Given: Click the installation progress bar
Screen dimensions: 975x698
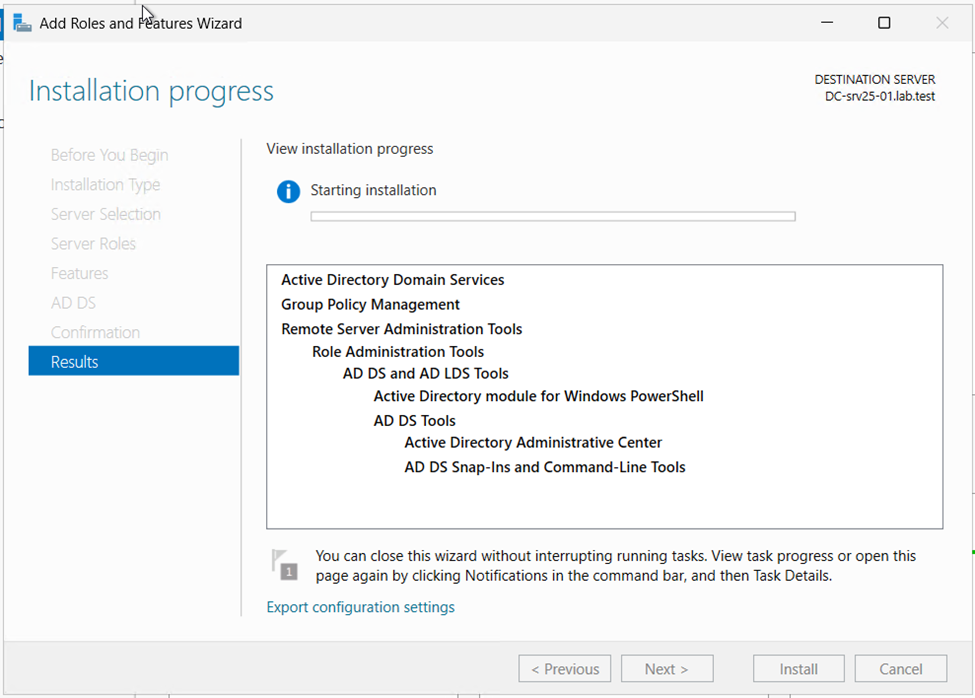Looking at the screenshot, I should click(x=553, y=216).
